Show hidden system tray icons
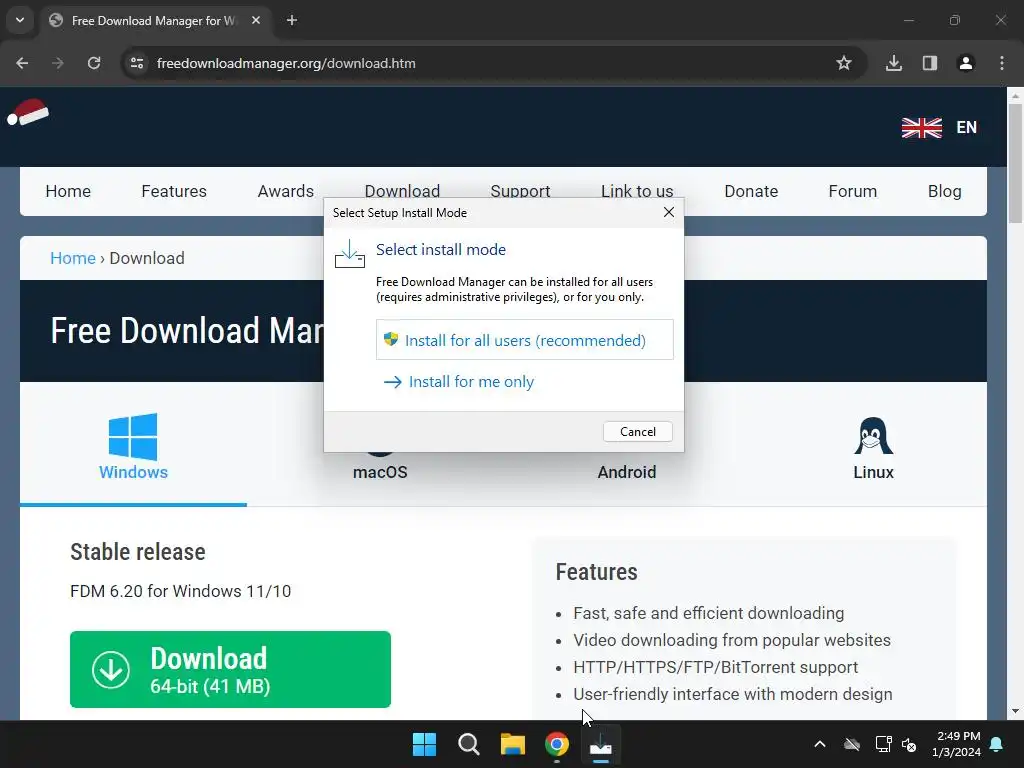1024x768 pixels. pos(820,744)
